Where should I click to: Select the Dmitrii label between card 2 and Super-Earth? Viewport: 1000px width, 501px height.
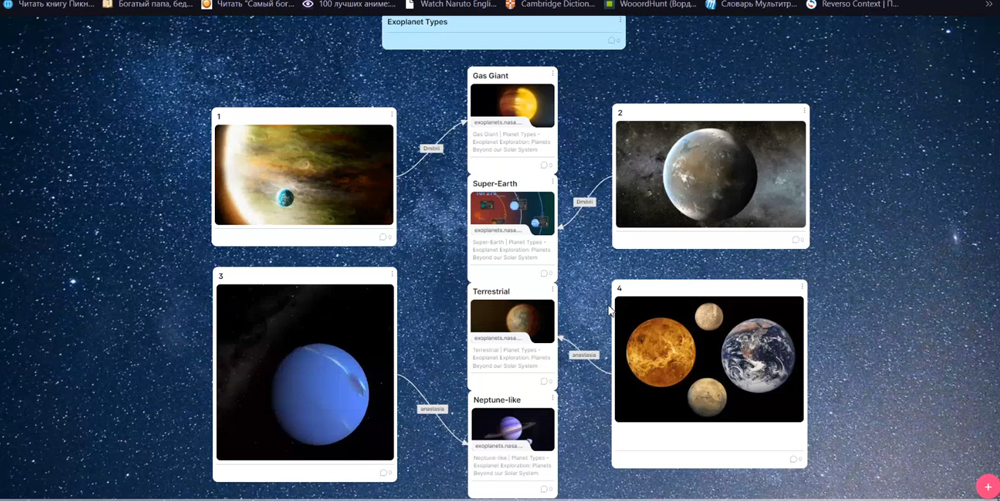click(x=584, y=201)
